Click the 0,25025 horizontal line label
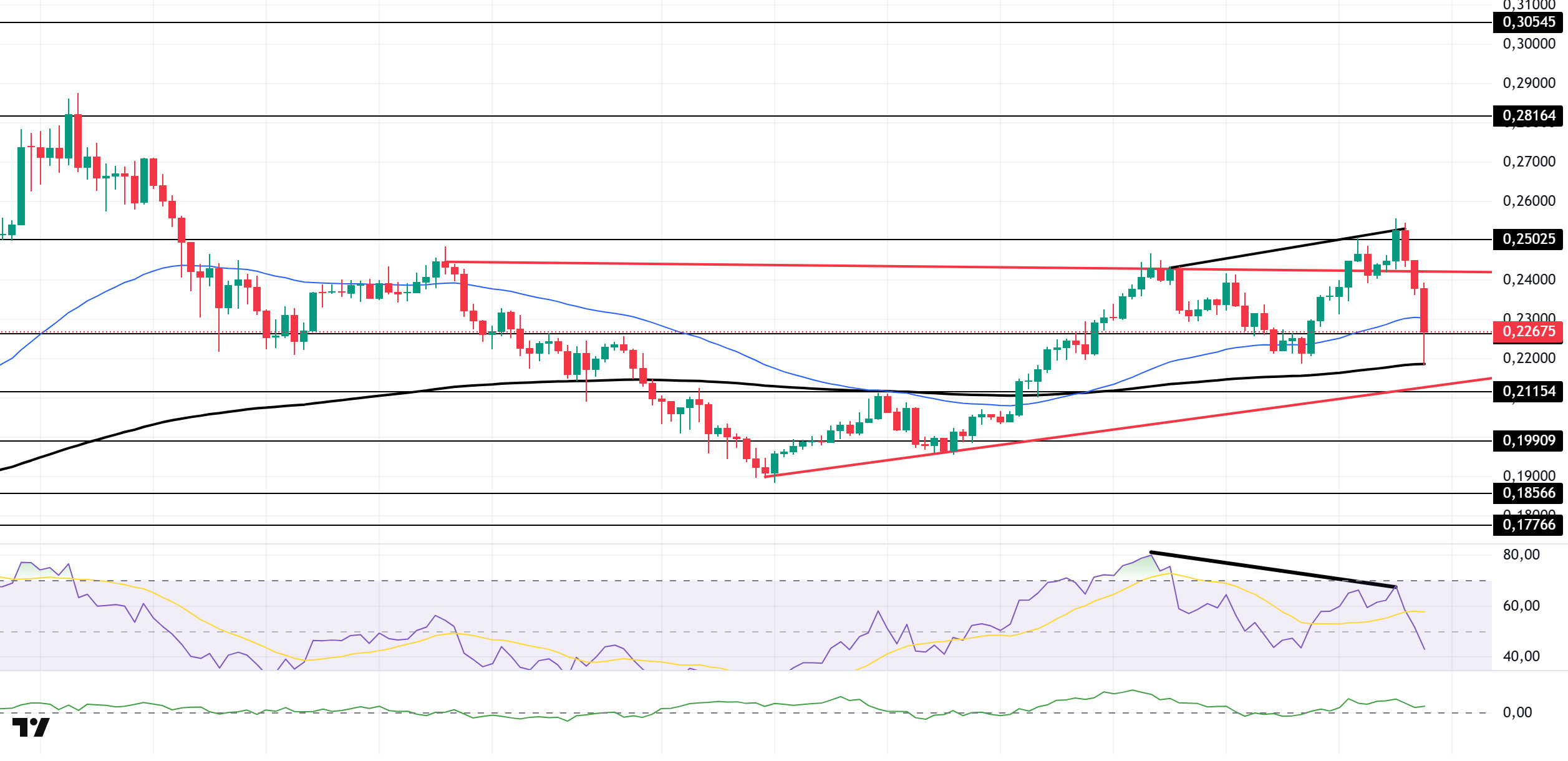The image size is (1568, 761). [1529, 240]
